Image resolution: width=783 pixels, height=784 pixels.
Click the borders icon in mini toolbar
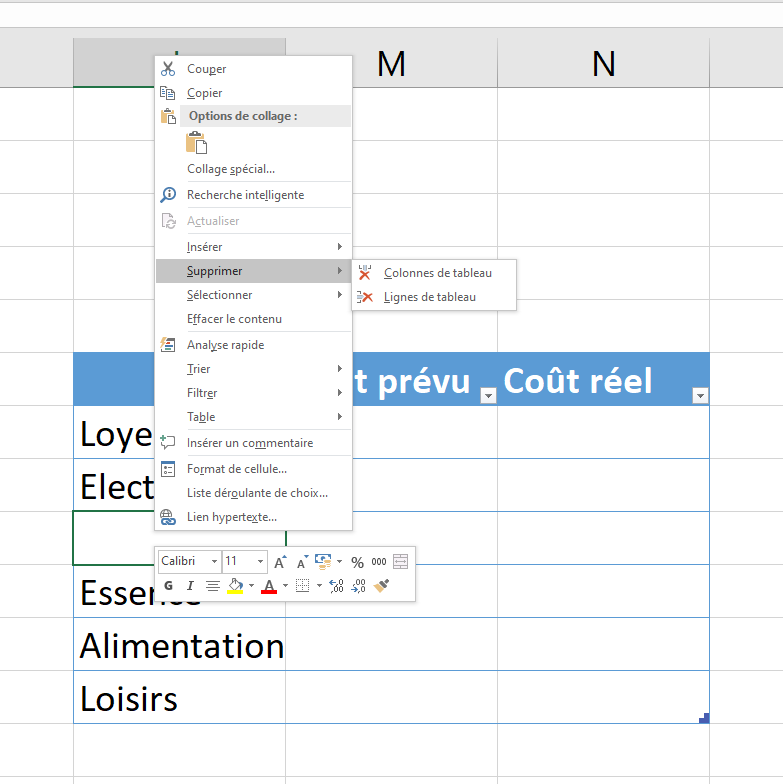[x=302, y=586]
